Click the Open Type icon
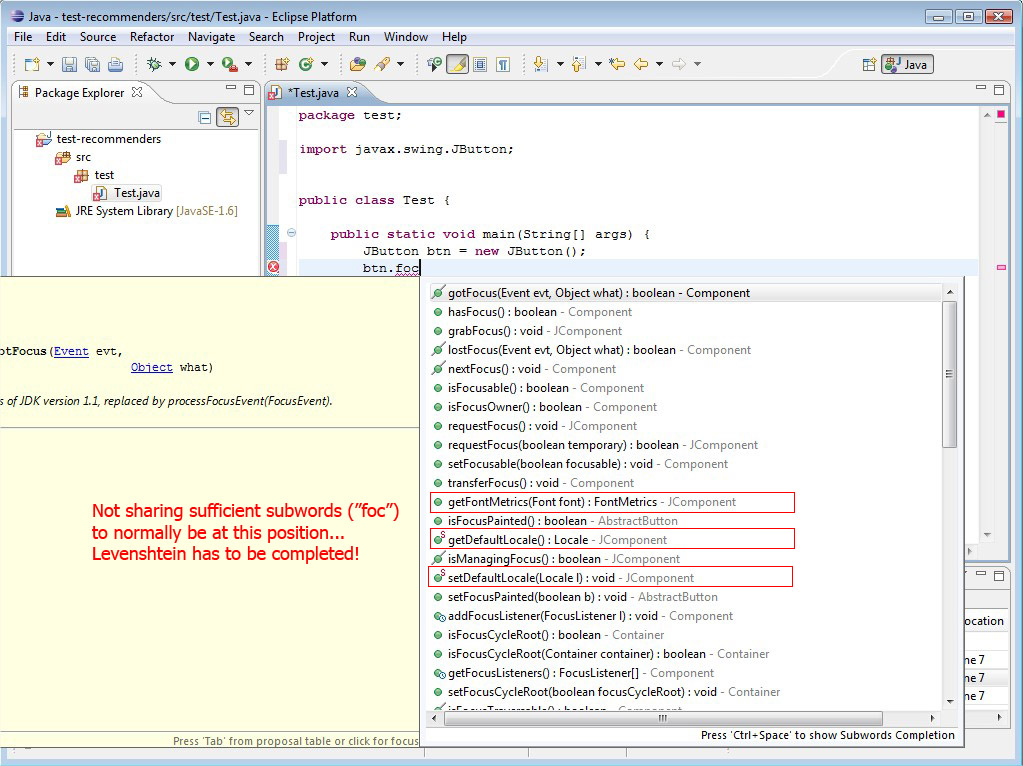The width and height of the screenshot is (1023, 766). point(358,64)
